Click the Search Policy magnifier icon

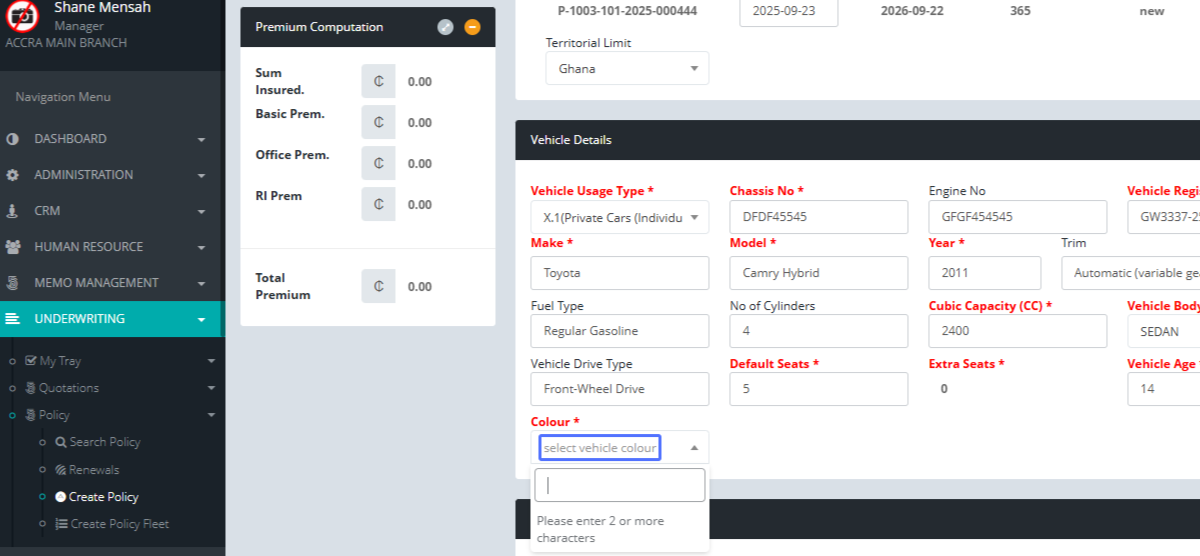61,442
